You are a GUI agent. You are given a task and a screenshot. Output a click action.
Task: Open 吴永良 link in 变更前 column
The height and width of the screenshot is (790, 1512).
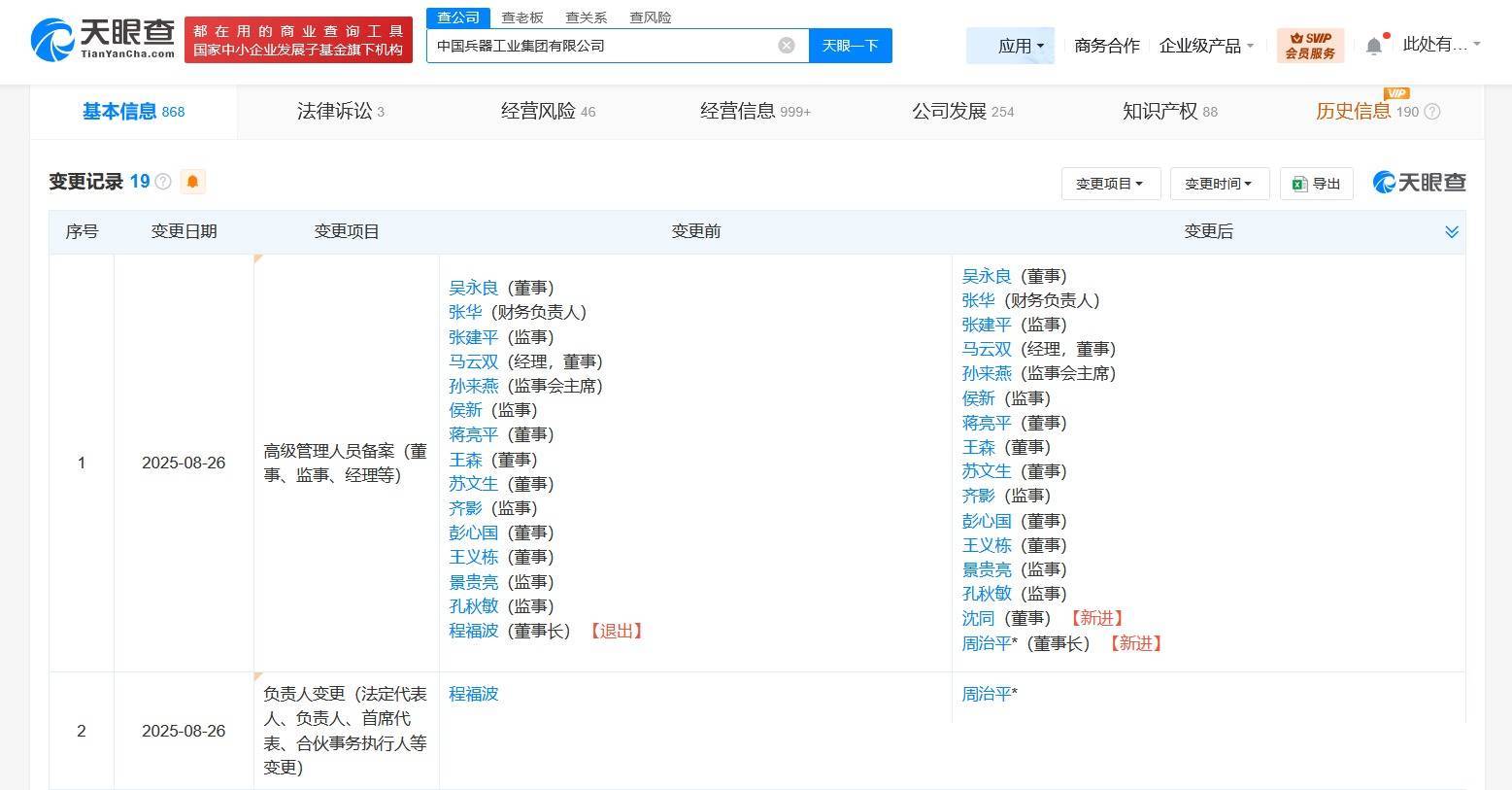coord(473,288)
